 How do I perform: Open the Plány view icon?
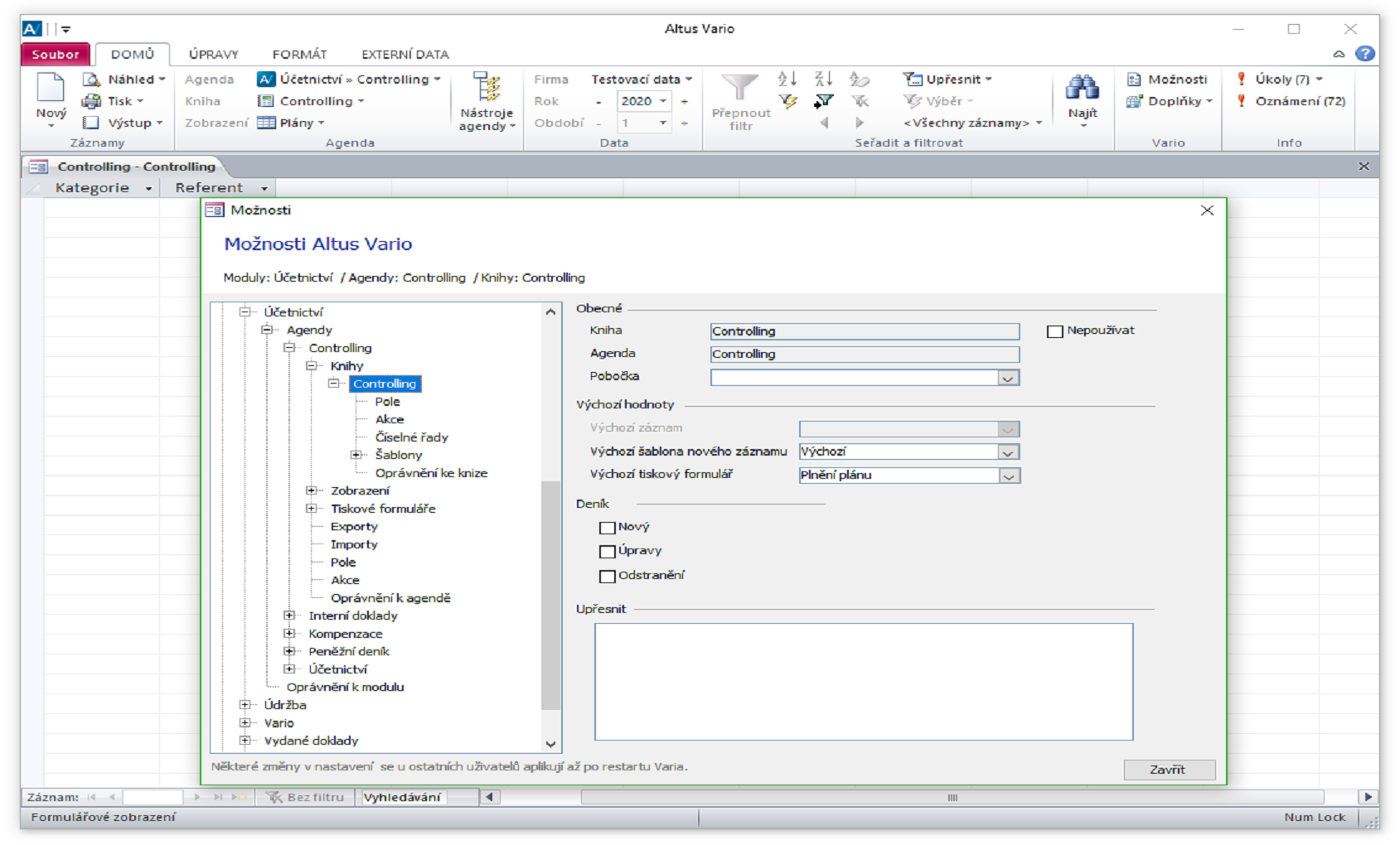(266, 123)
